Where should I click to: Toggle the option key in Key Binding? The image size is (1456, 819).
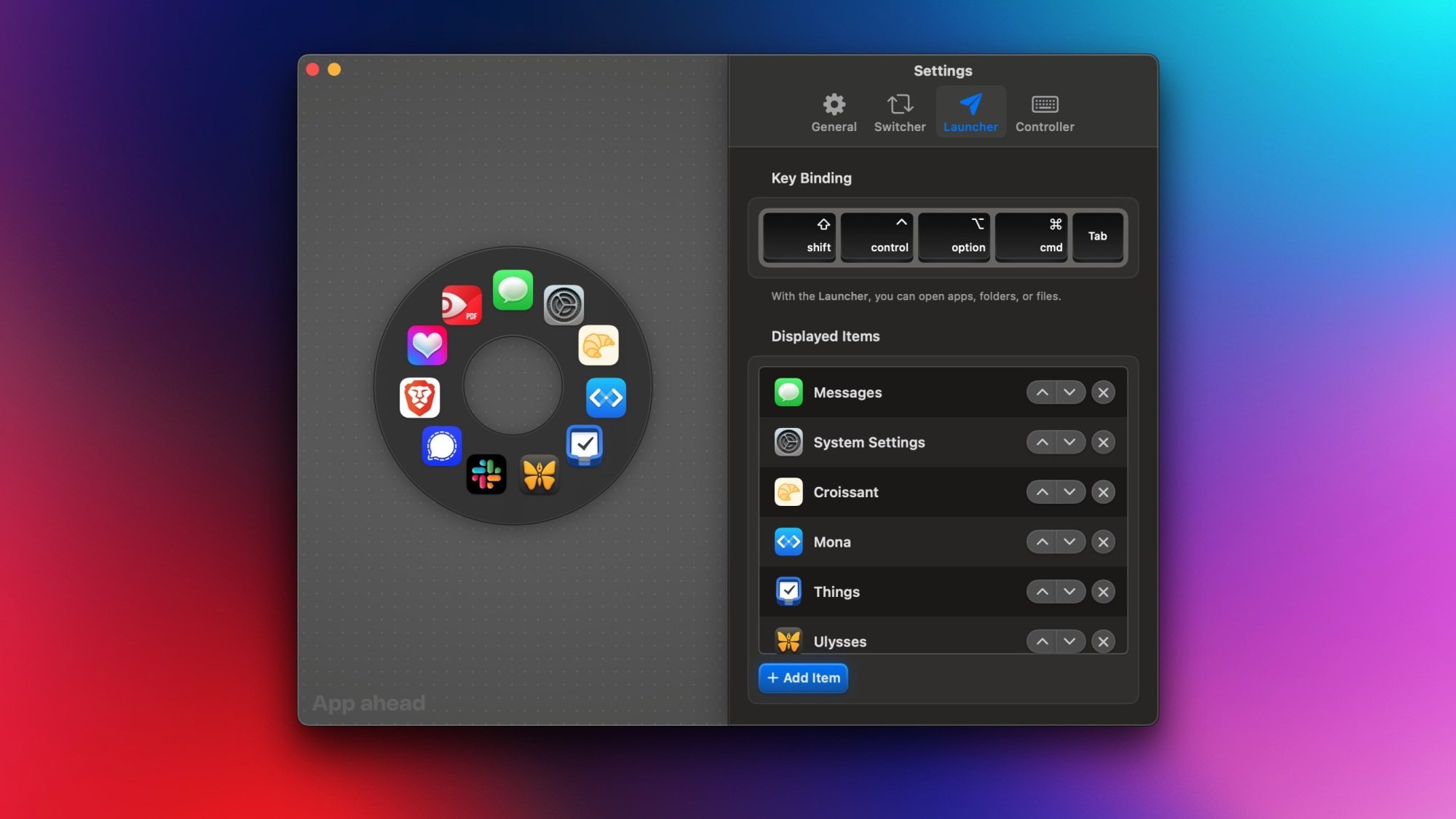pyautogui.click(x=954, y=237)
